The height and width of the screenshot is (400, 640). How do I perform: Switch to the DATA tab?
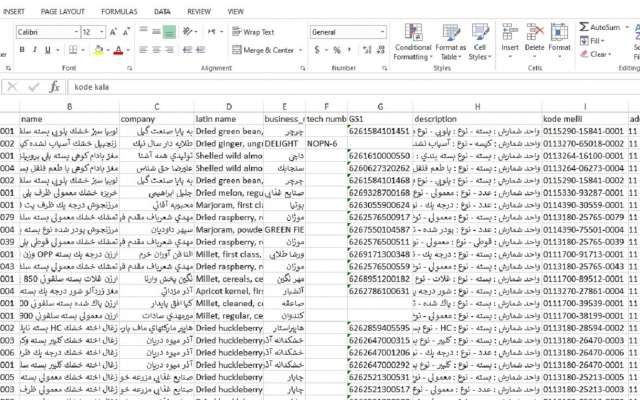click(x=162, y=11)
